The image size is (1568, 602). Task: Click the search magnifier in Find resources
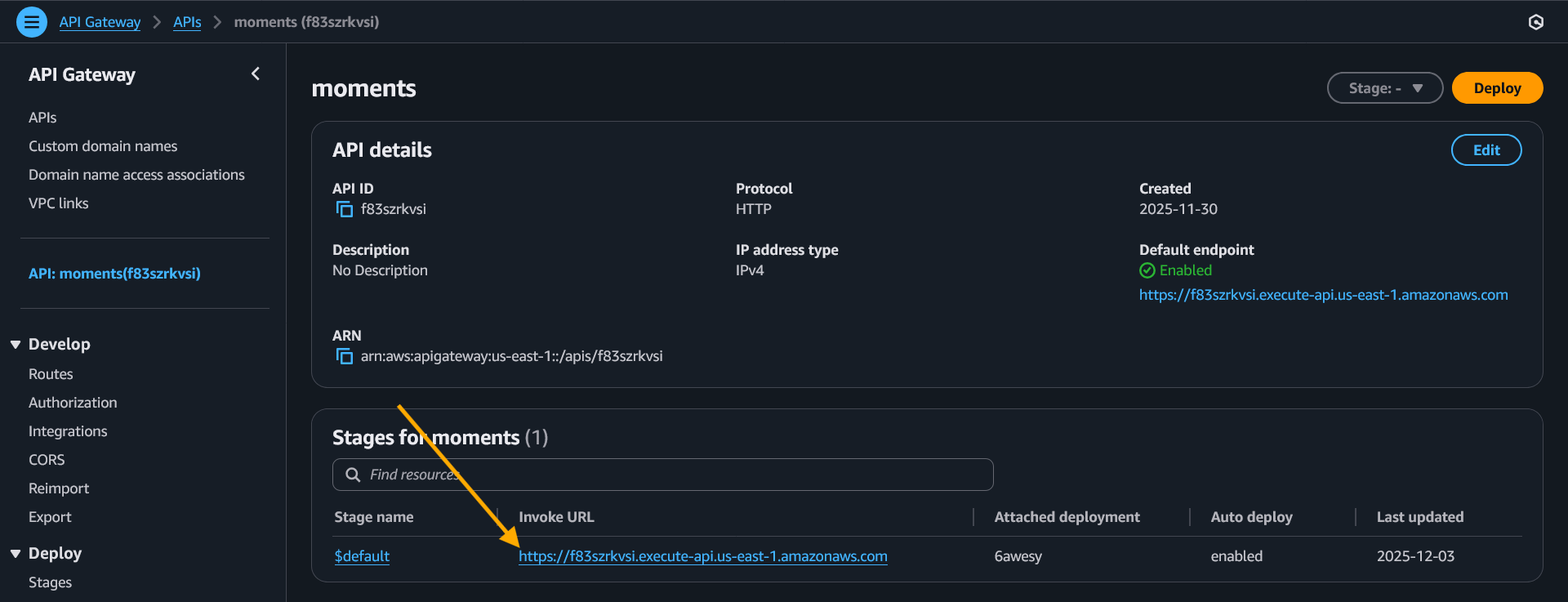[353, 475]
